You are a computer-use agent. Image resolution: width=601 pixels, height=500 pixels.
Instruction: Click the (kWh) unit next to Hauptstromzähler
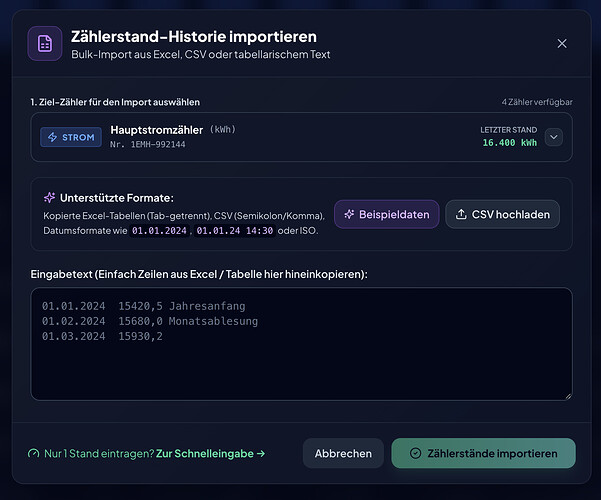pos(223,129)
